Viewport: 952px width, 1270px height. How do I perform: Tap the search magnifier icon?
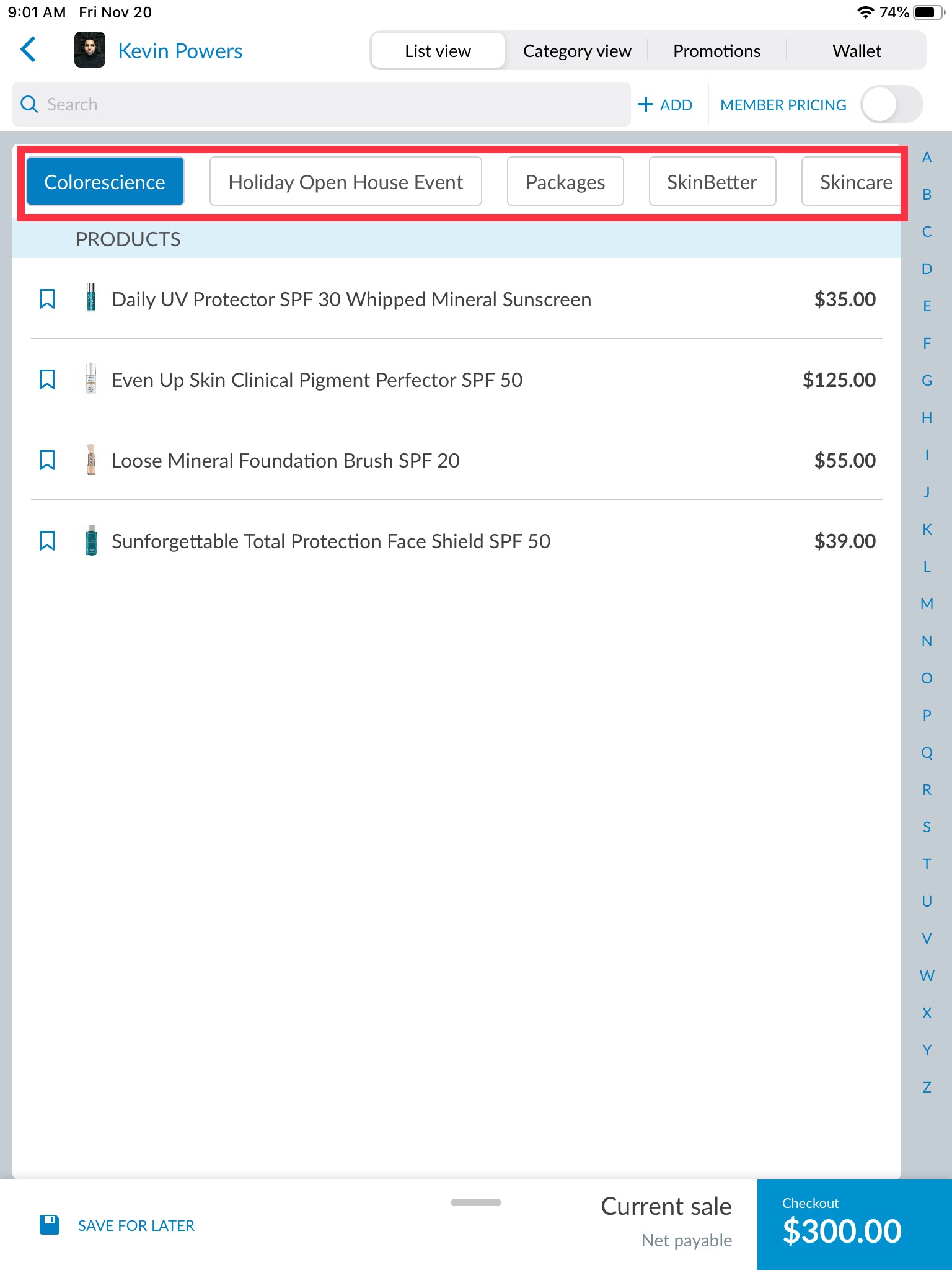point(29,104)
